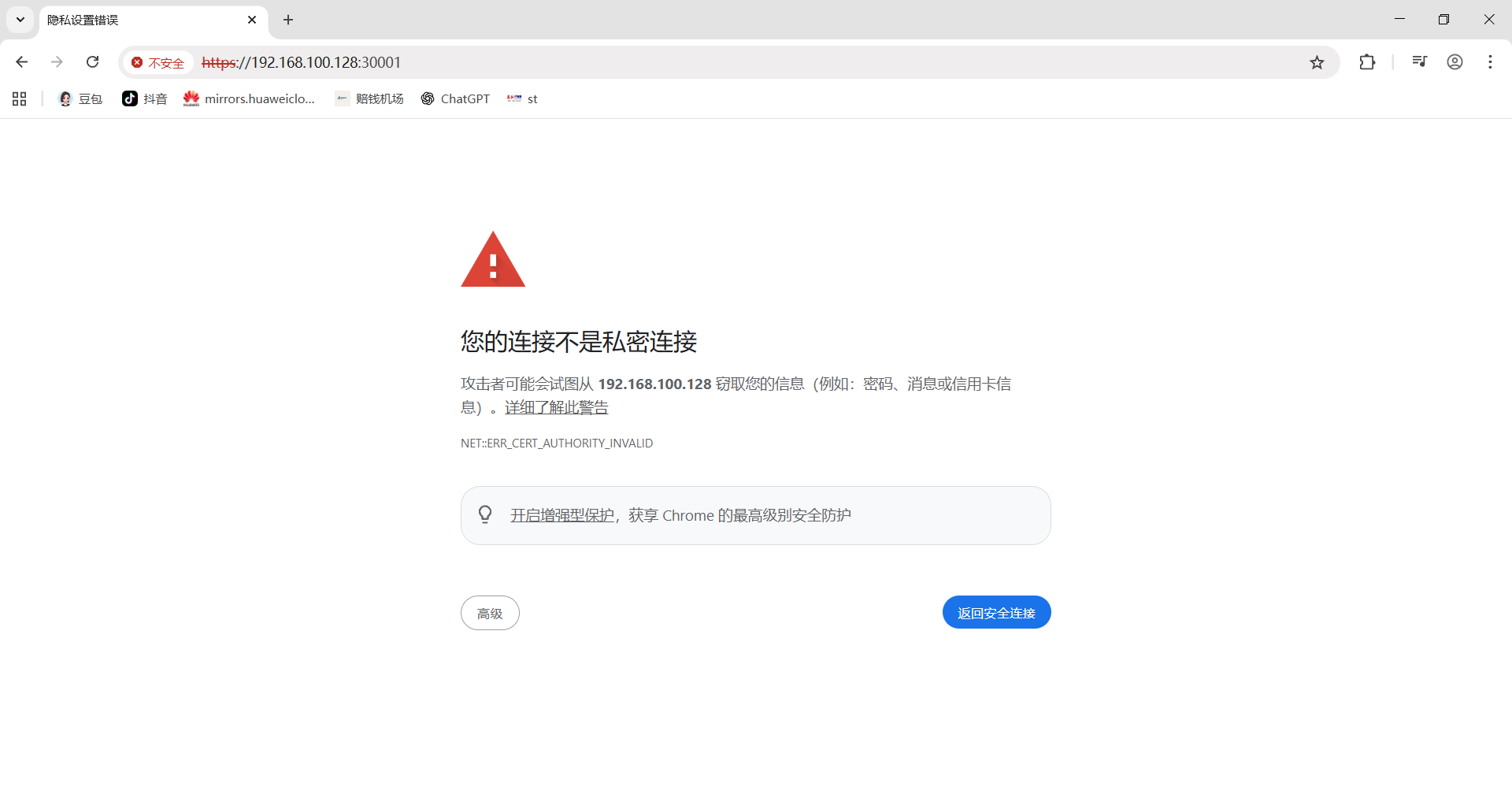Click the 不安全 security badge
The width and height of the screenshot is (1512, 809).
[x=157, y=62]
